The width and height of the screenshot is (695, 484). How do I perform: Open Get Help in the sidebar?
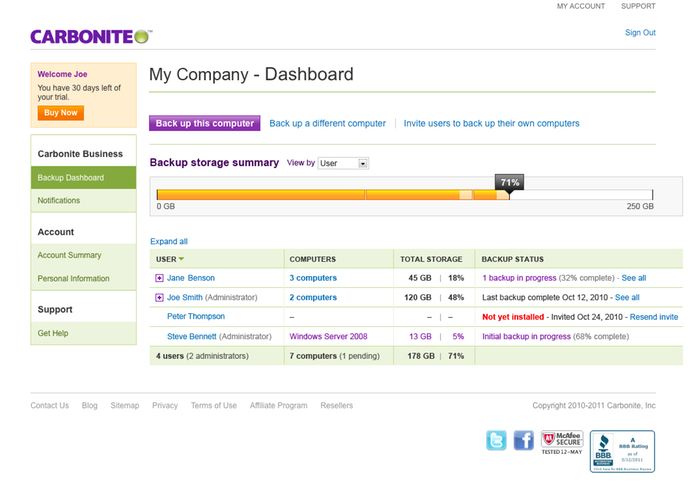53,333
